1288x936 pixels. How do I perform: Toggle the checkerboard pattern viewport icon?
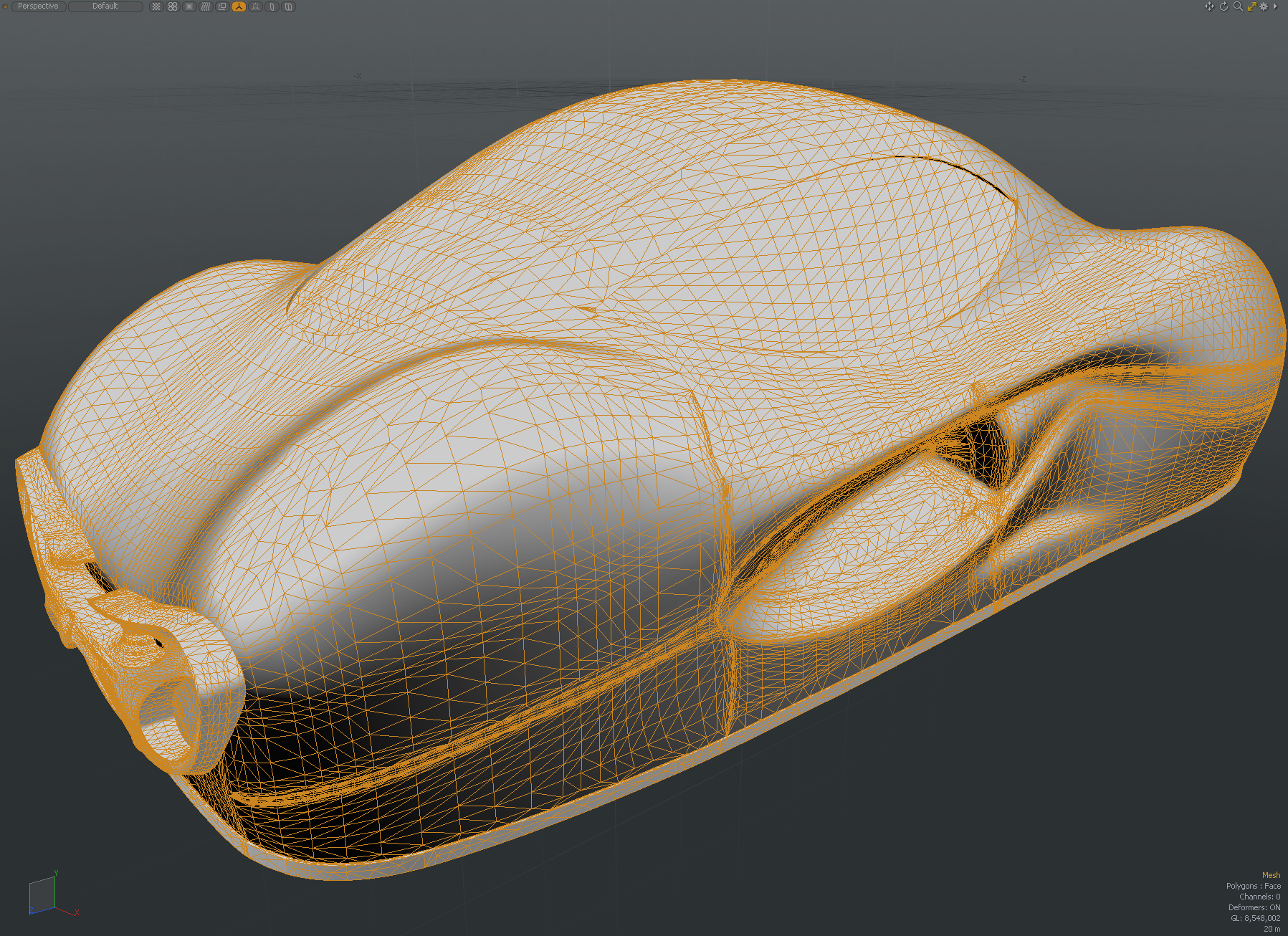(156, 6)
